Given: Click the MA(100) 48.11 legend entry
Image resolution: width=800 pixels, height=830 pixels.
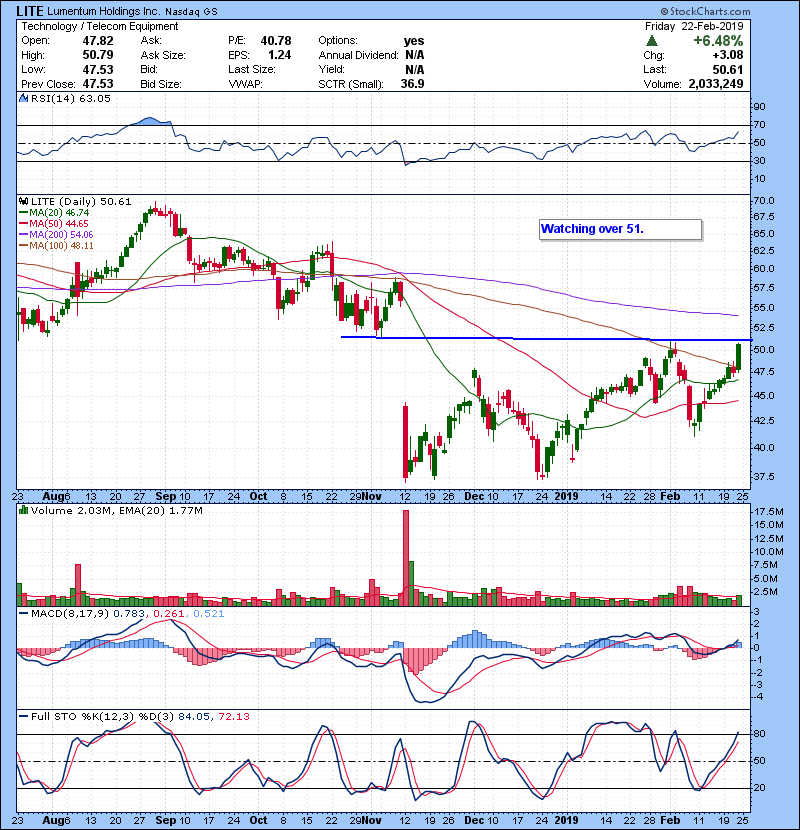Looking at the screenshot, I should (56, 246).
